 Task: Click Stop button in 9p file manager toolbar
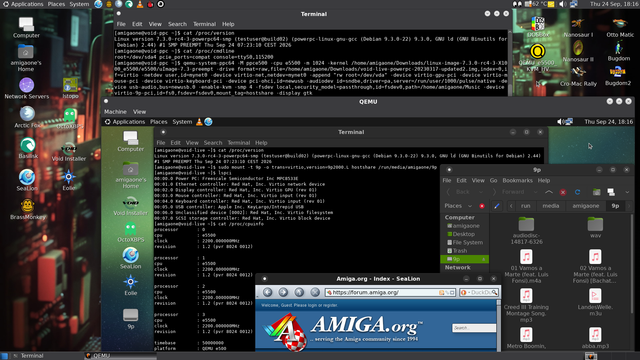coord(562,192)
